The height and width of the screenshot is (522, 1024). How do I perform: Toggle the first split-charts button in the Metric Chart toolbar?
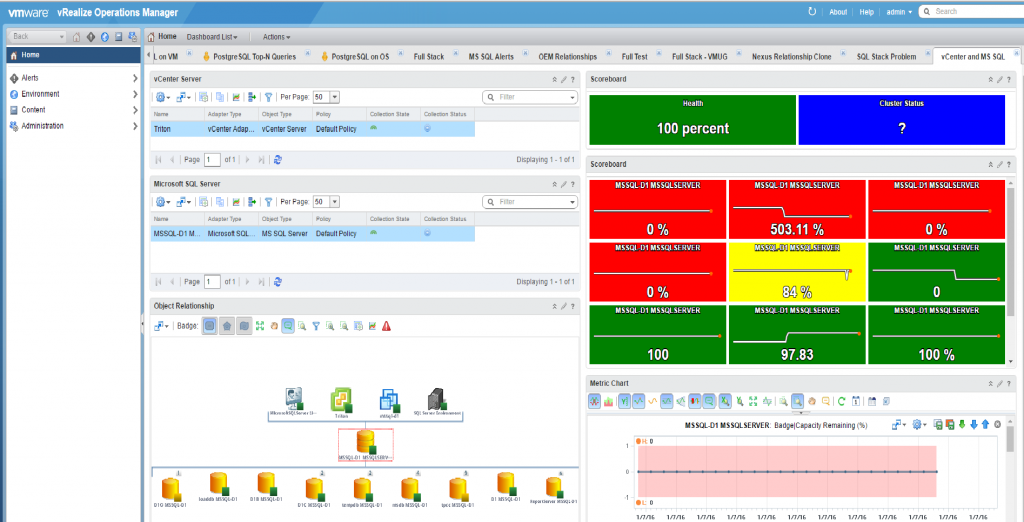coord(595,401)
